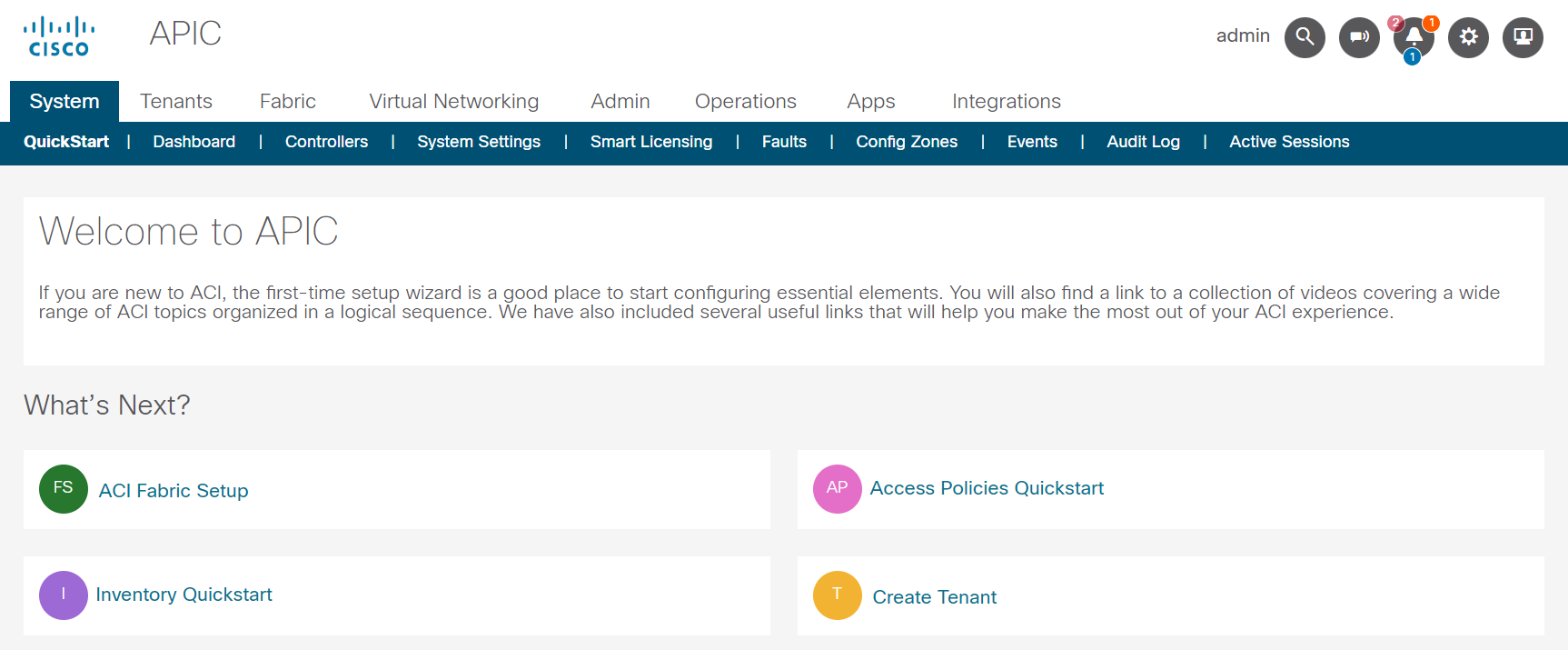Open the Fabric tab
This screenshot has height=650, width=1568.
pos(288,101)
